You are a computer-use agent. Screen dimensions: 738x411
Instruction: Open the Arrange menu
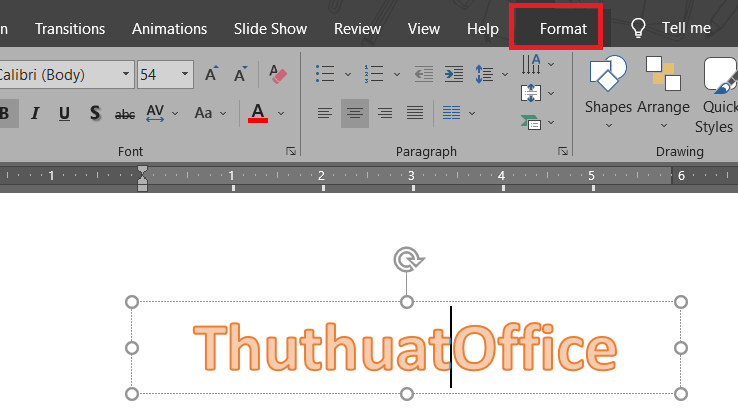[664, 93]
